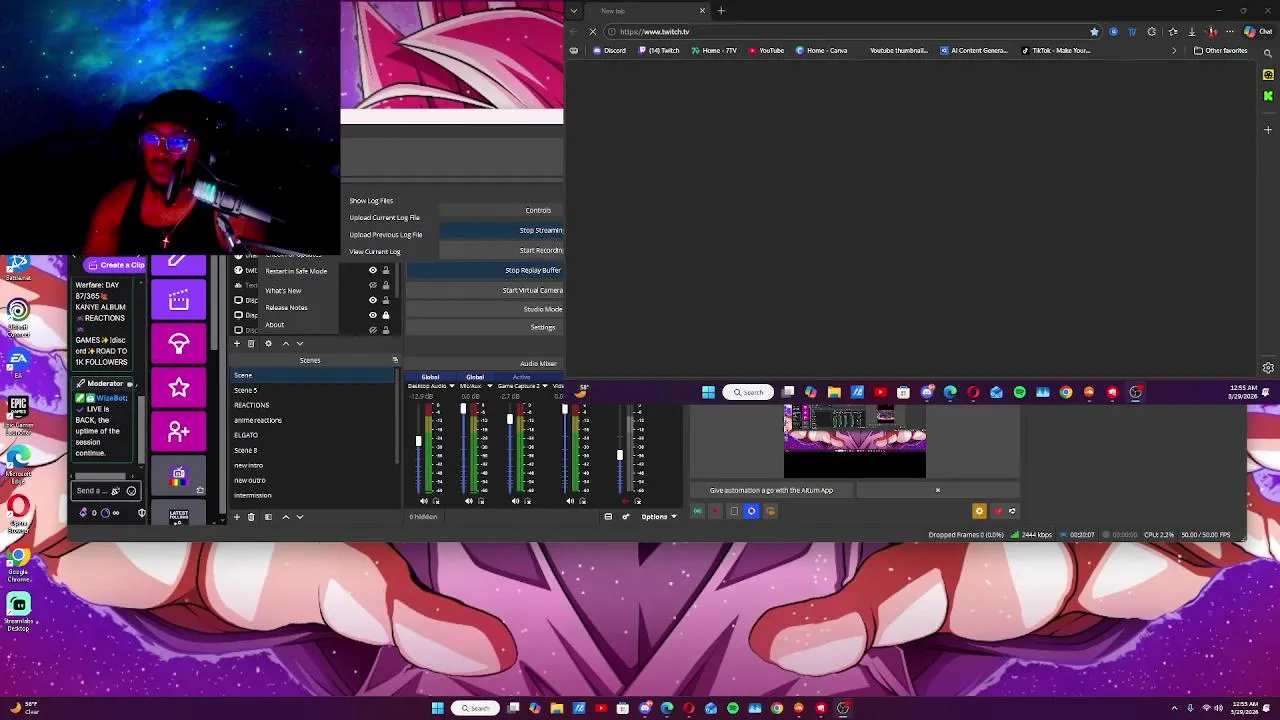
Task: Open the Other favorites folder
Action: [x=1220, y=50]
